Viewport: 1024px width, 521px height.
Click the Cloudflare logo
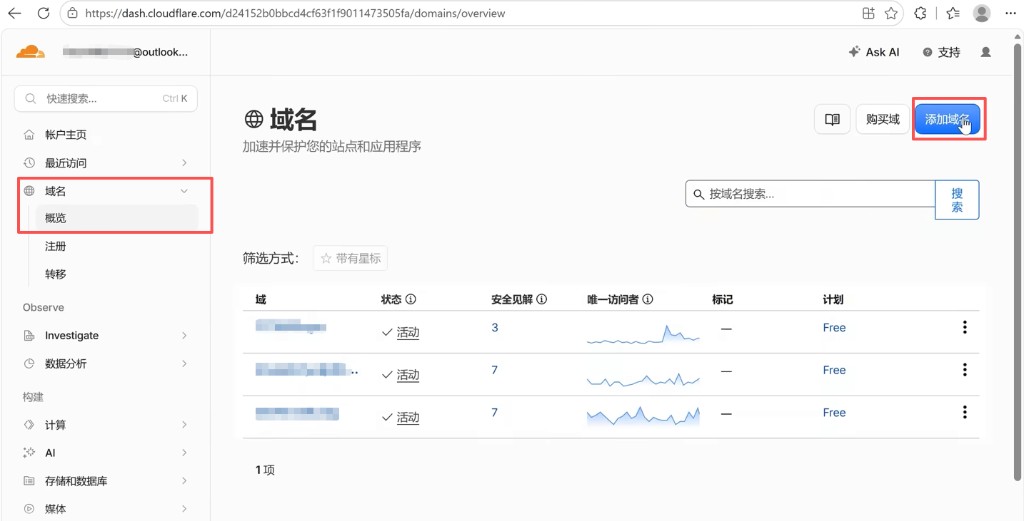(30, 52)
